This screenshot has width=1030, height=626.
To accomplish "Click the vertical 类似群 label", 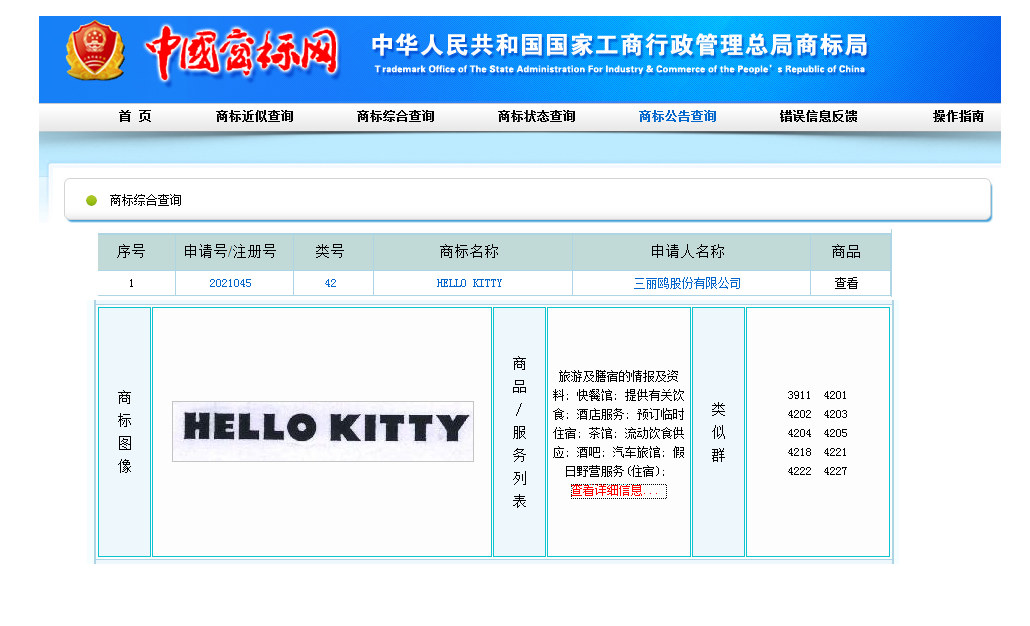I will [719, 432].
